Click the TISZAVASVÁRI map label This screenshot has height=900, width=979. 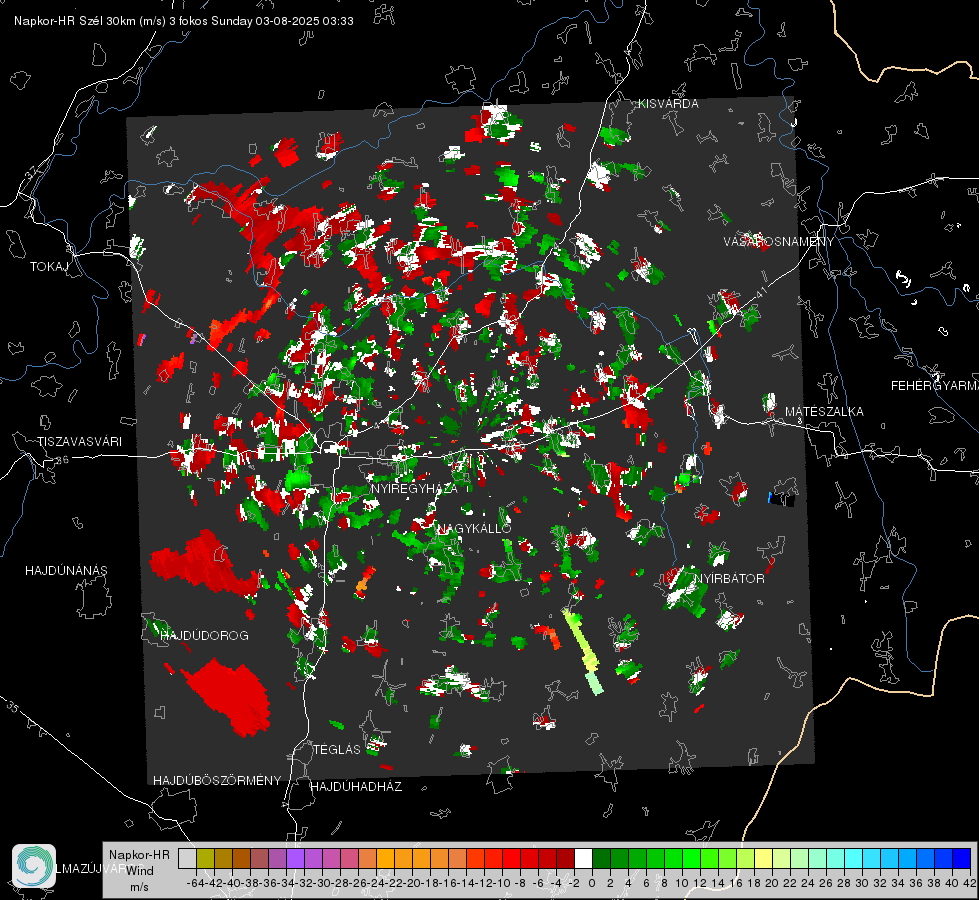pyautogui.click(x=79, y=442)
